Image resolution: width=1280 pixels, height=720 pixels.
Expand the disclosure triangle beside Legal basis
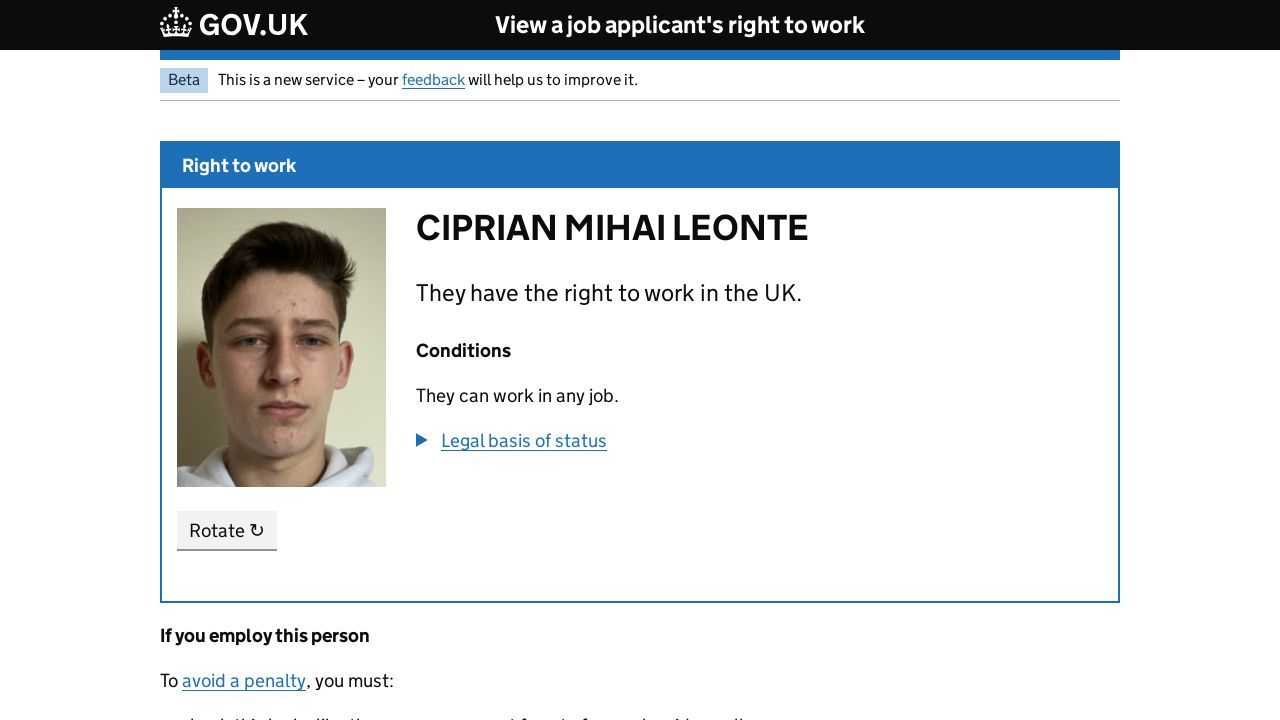pos(422,440)
